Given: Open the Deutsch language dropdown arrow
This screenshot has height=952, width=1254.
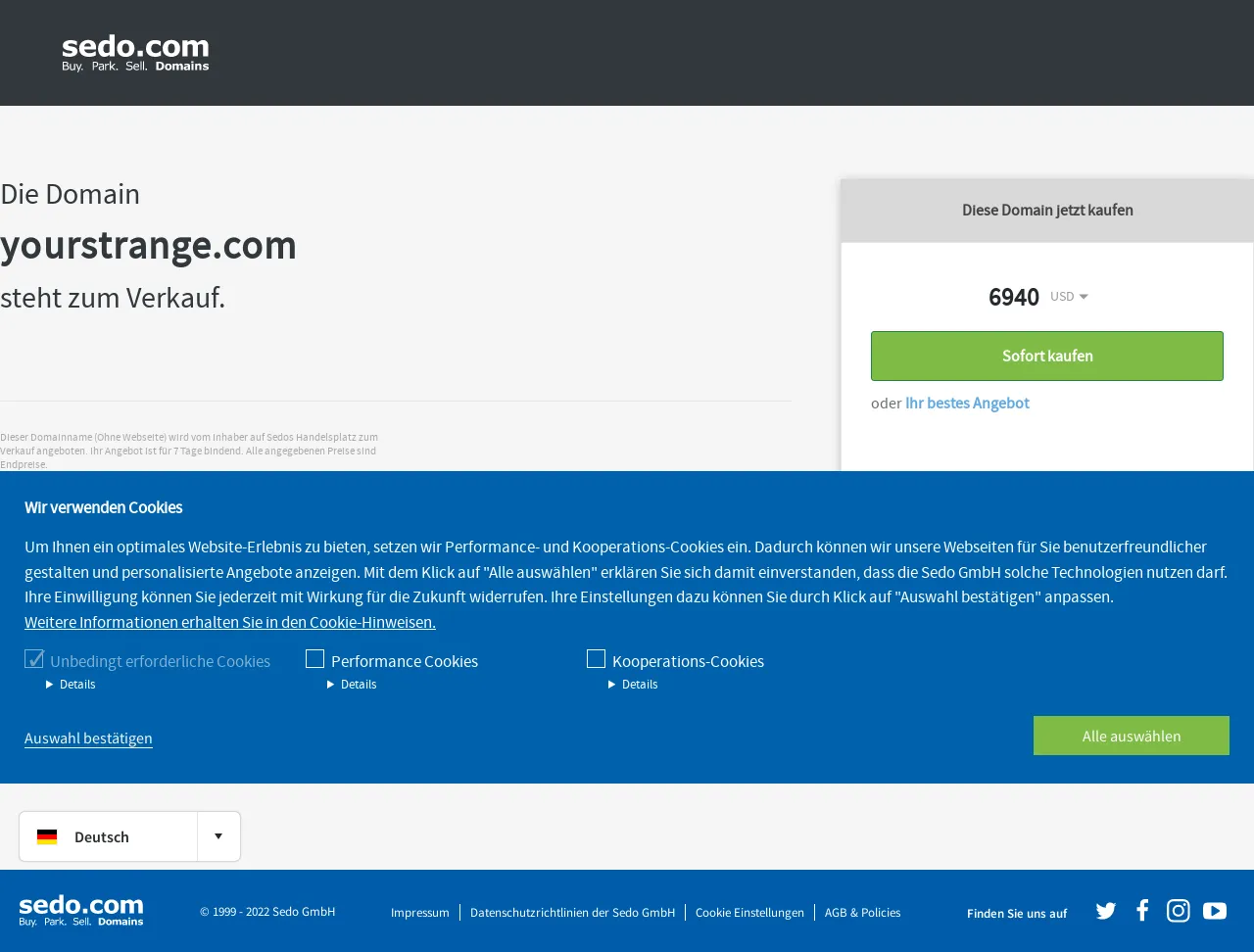Looking at the screenshot, I should (218, 836).
